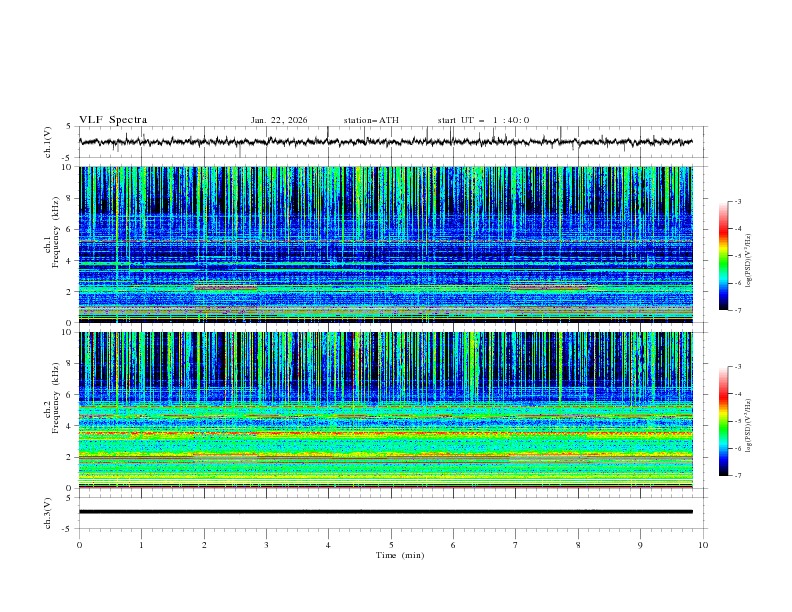Pick the ch.2 spectrogram color scale bar
Screen dimensions: 792x612
[x=723, y=421]
